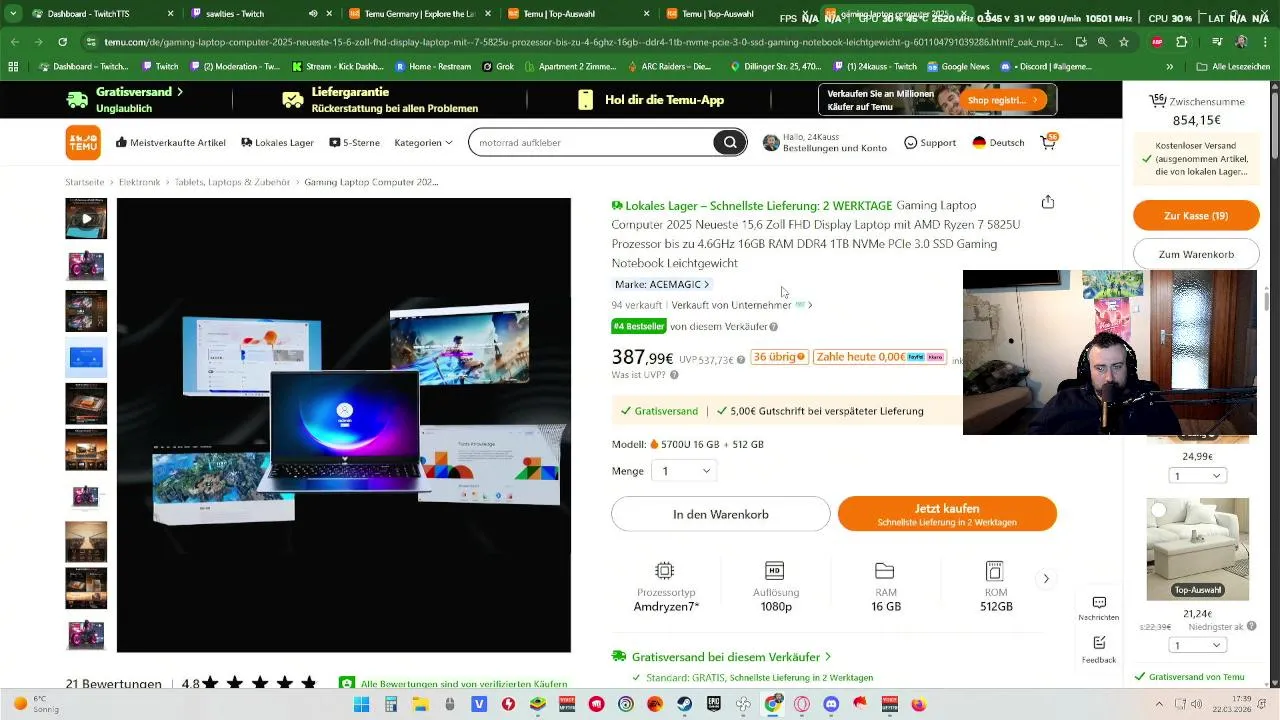Viewport: 1280px width, 720px height.
Task: Click the search magnifier button
Action: (x=730, y=142)
